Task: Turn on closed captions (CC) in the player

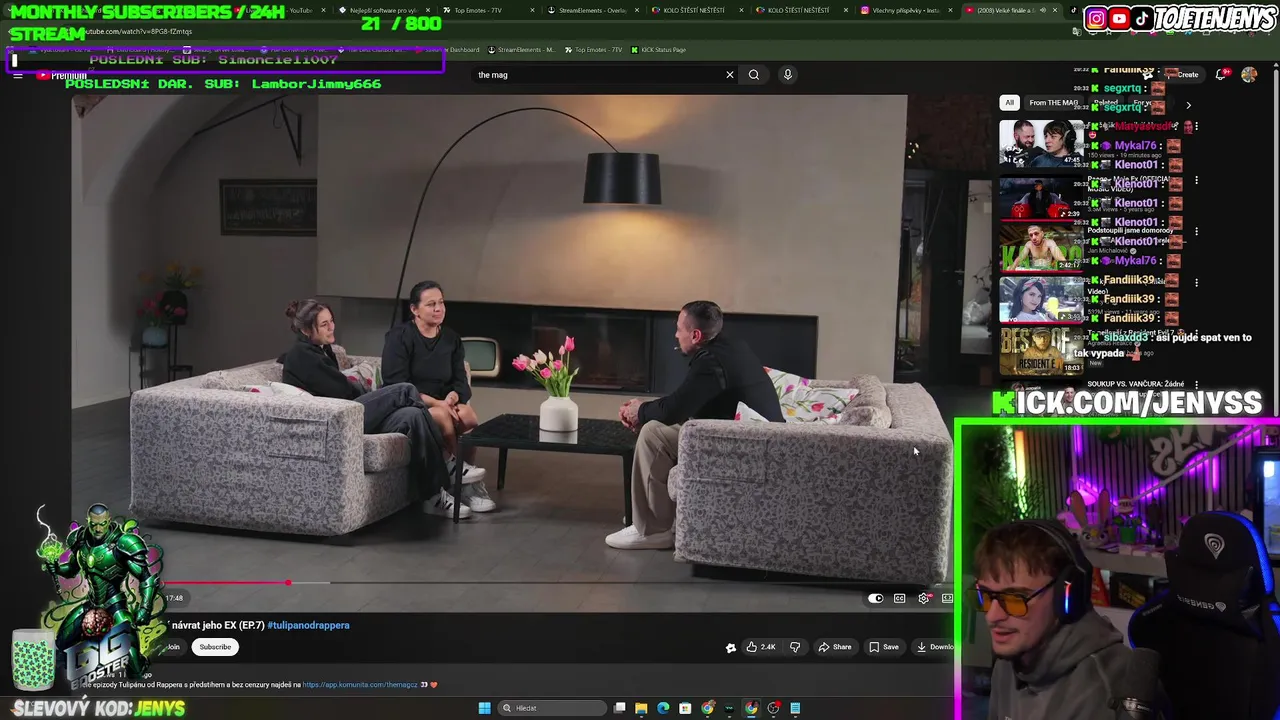Action: (x=899, y=598)
